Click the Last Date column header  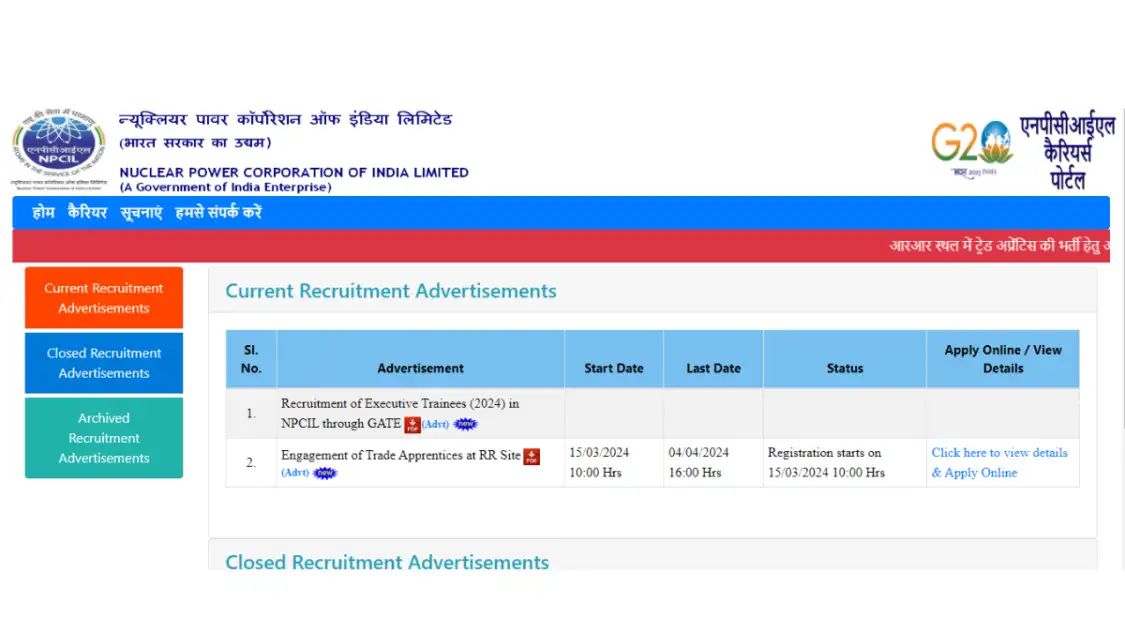713,368
